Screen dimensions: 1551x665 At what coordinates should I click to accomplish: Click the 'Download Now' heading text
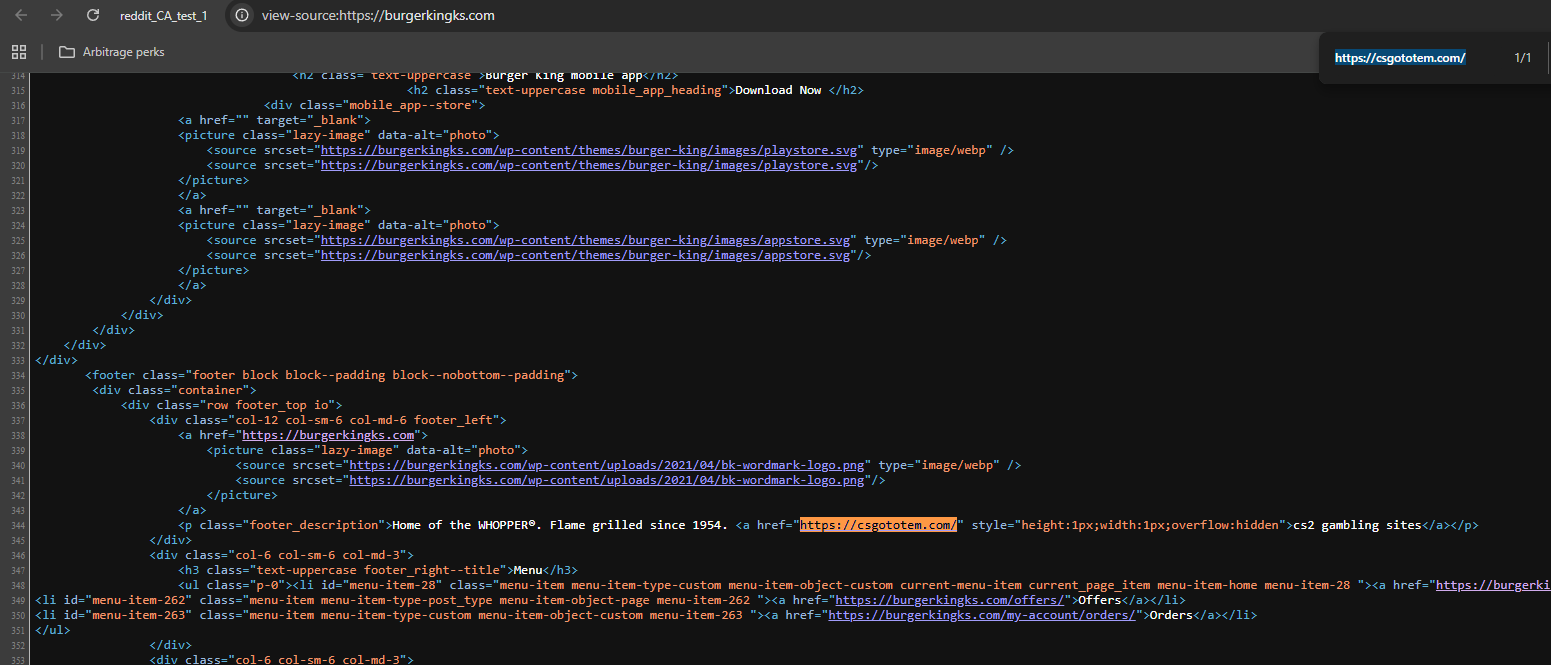point(778,90)
